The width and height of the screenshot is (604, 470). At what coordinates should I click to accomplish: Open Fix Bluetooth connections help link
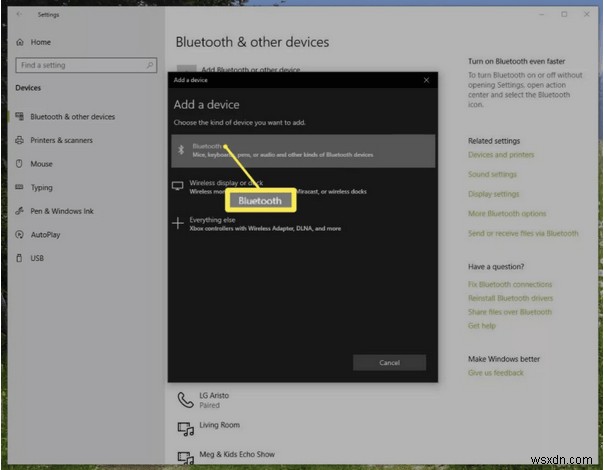[x=510, y=284]
